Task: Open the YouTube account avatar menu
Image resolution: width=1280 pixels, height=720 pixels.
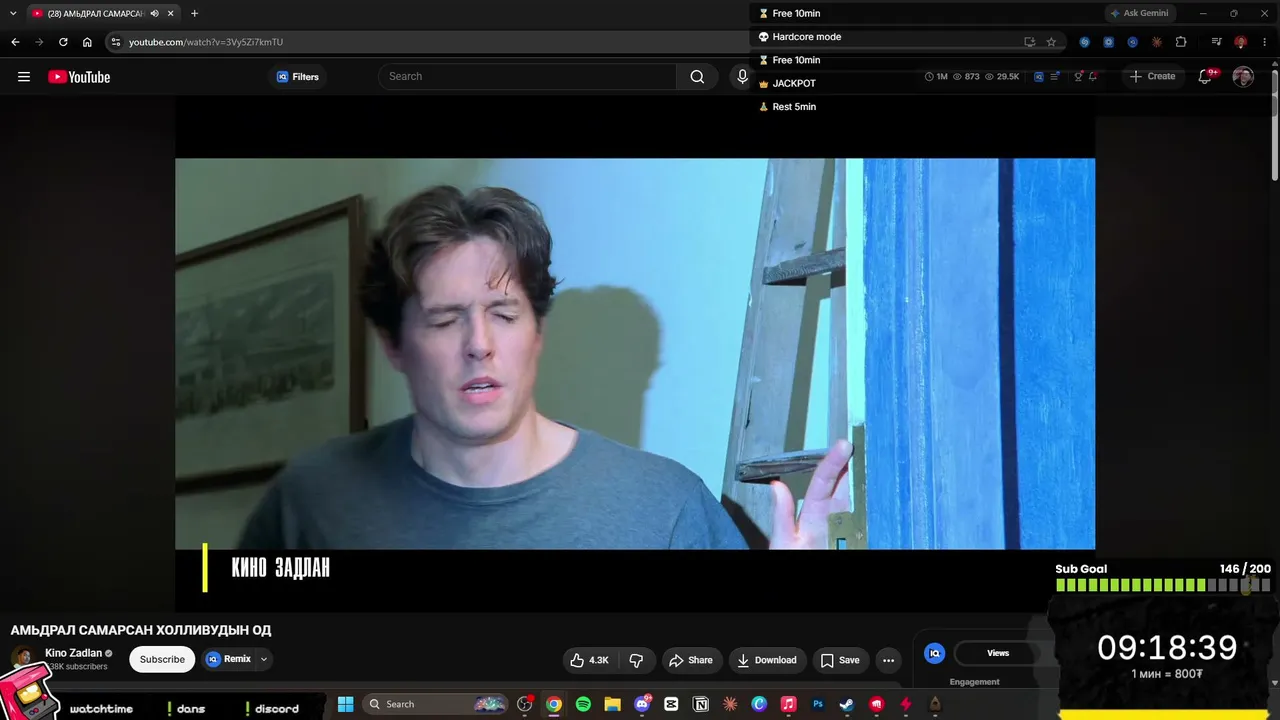Action: [1243, 77]
